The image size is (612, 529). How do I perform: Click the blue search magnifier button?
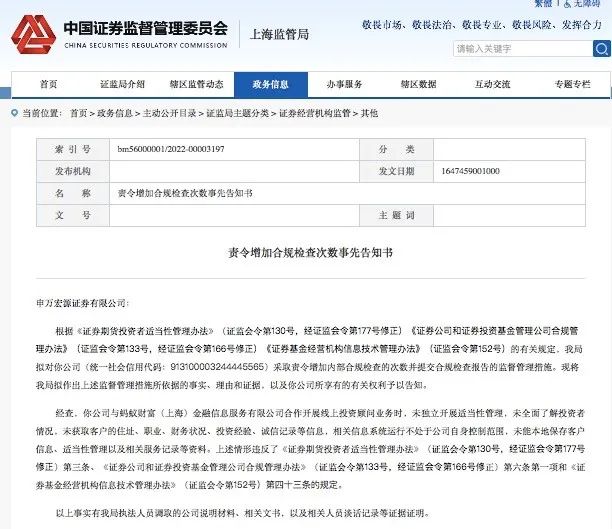pos(601,49)
